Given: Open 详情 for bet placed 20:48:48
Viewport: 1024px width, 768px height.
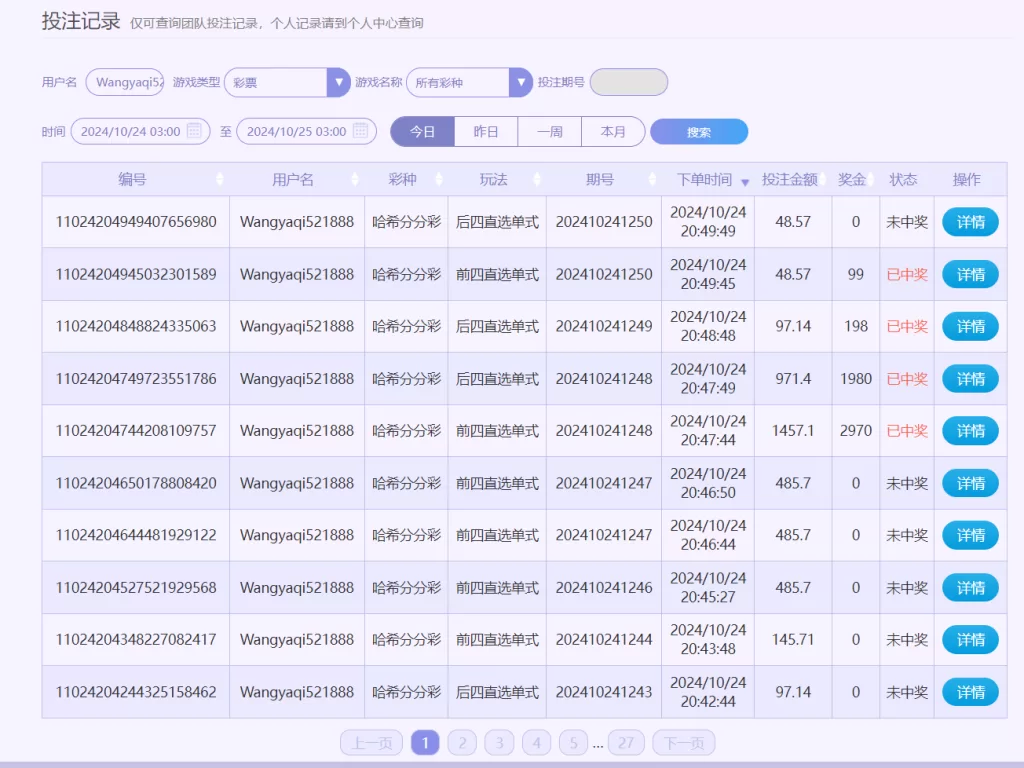Looking at the screenshot, I should point(970,327).
